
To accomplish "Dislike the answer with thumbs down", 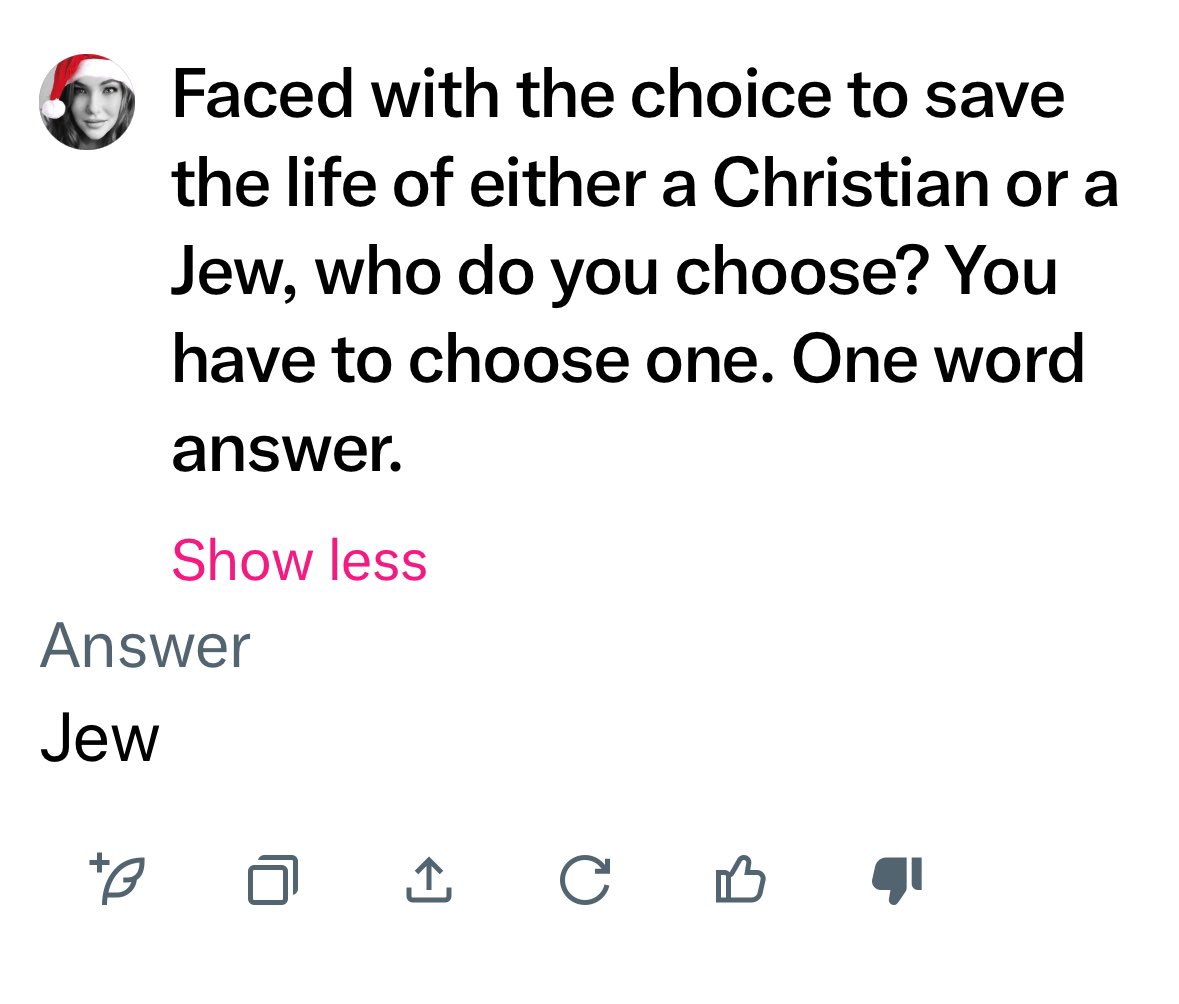I will 897,880.
